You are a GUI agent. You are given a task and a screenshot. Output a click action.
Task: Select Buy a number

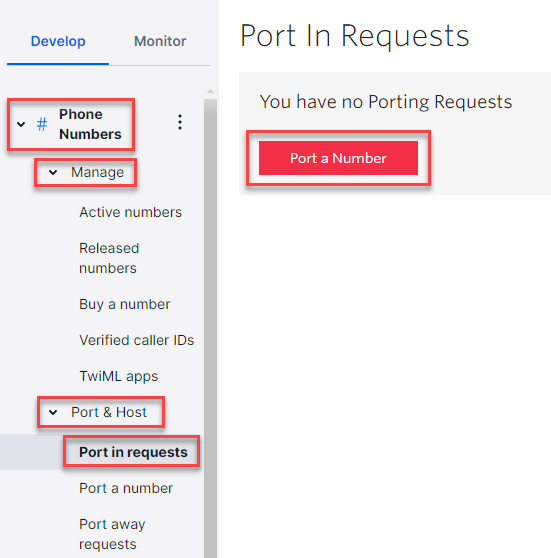pos(125,304)
